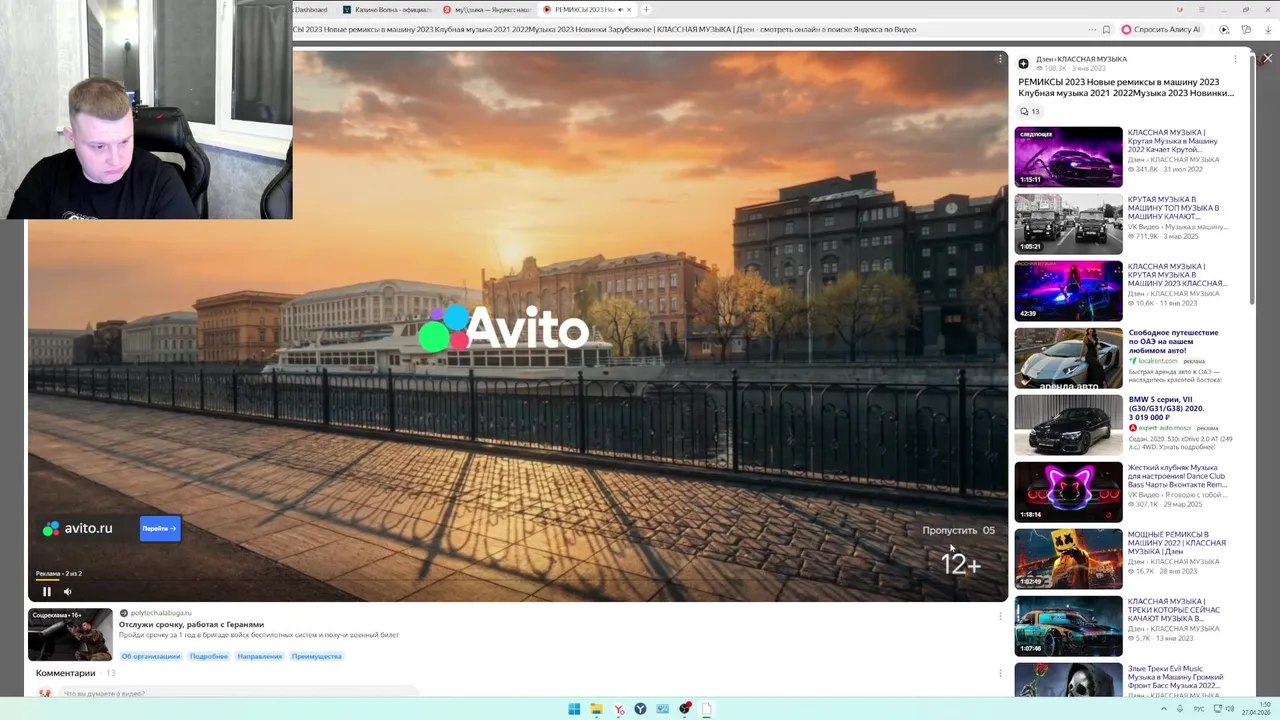1280x720 pixels.
Task: Open File Explorer from taskbar
Action: [x=596, y=709]
